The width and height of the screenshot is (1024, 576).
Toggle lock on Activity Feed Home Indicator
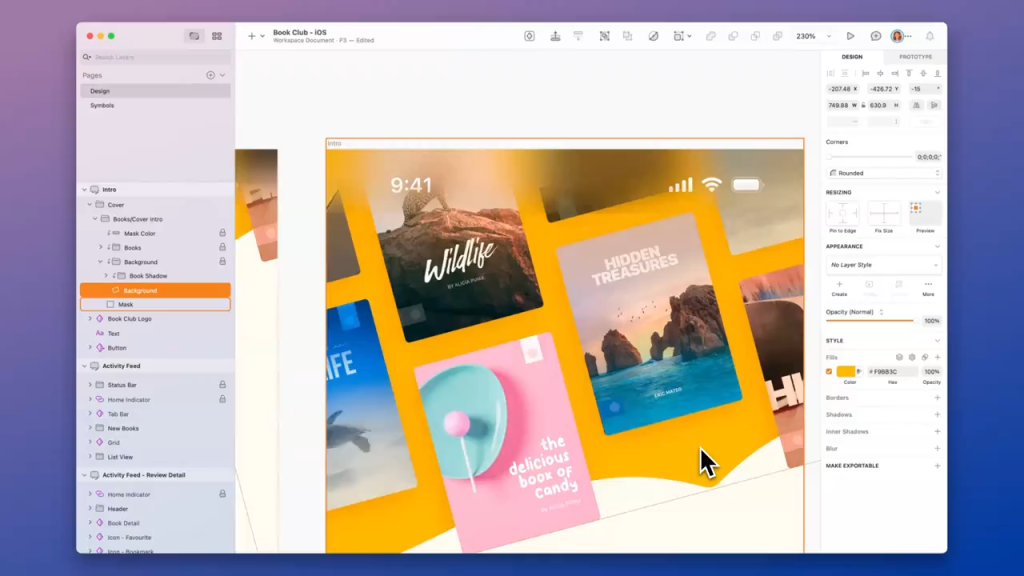222,399
